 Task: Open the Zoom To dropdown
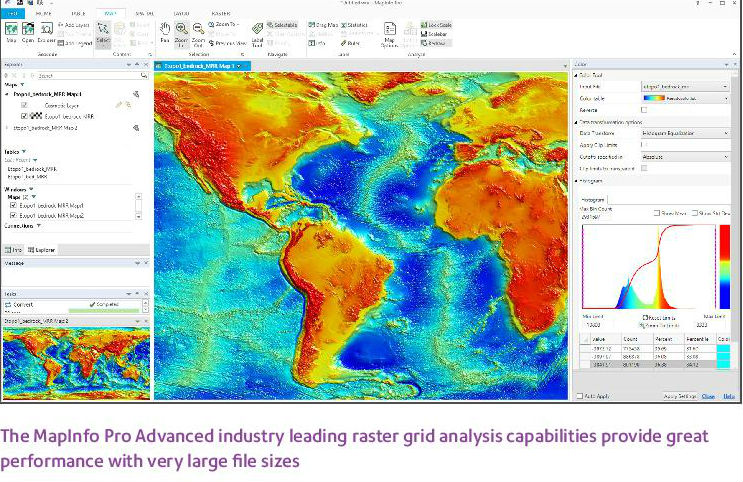pyautogui.click(x=224, y=24)
